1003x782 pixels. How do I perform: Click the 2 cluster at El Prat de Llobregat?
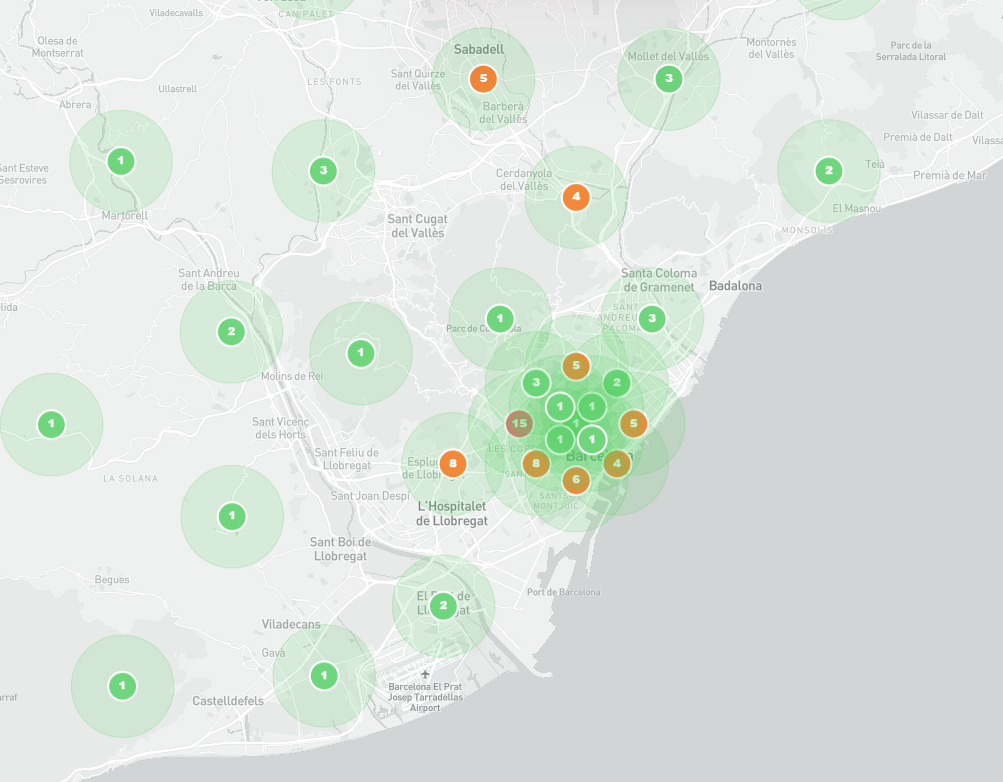coord(443,606)
